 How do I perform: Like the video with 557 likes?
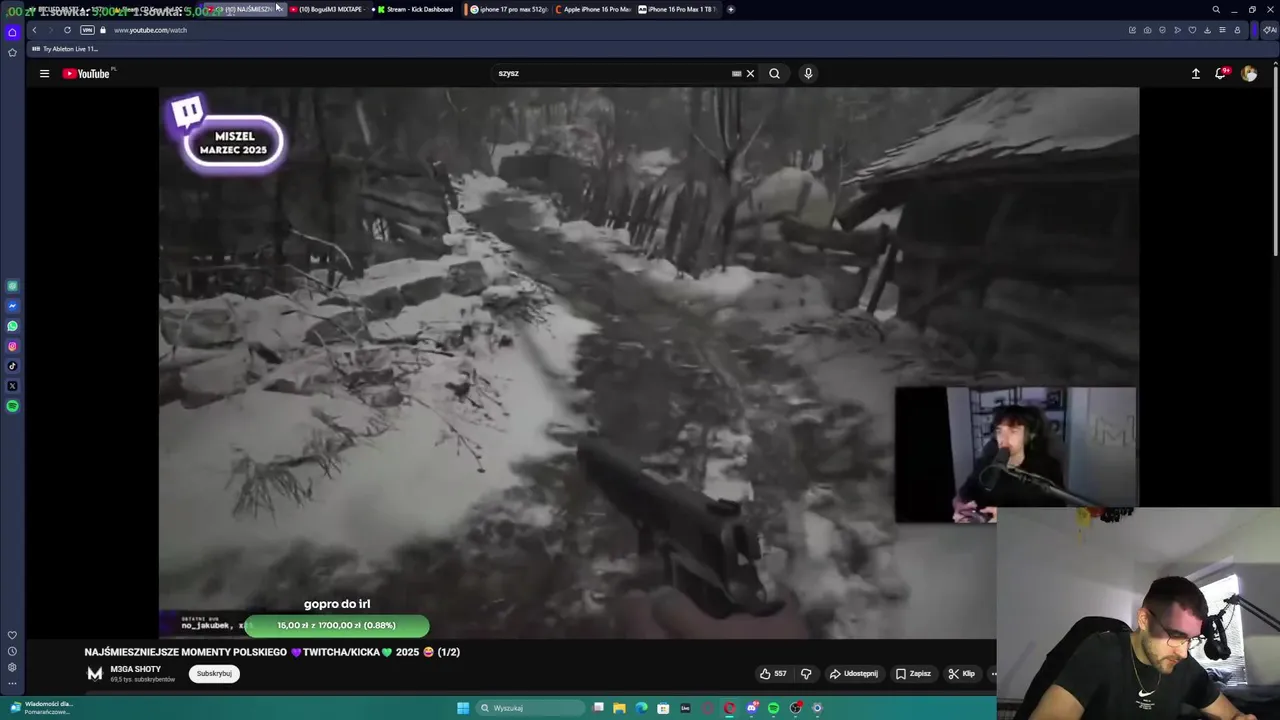tap(773, 674)
